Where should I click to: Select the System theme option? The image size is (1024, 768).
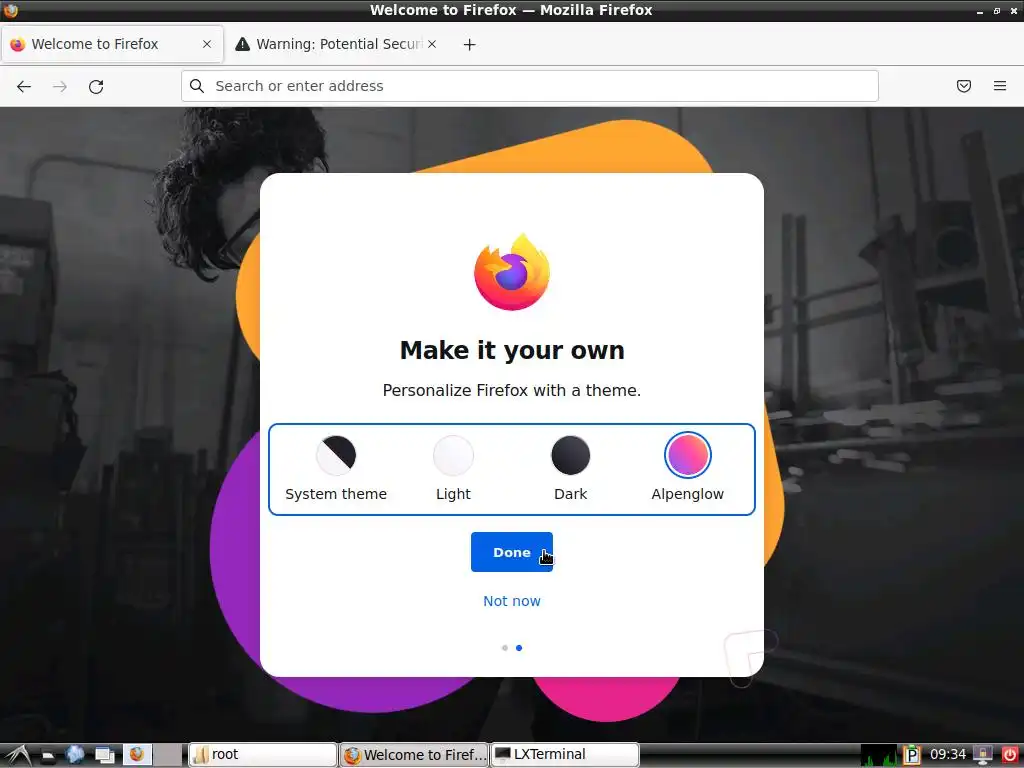pos(336,468)
